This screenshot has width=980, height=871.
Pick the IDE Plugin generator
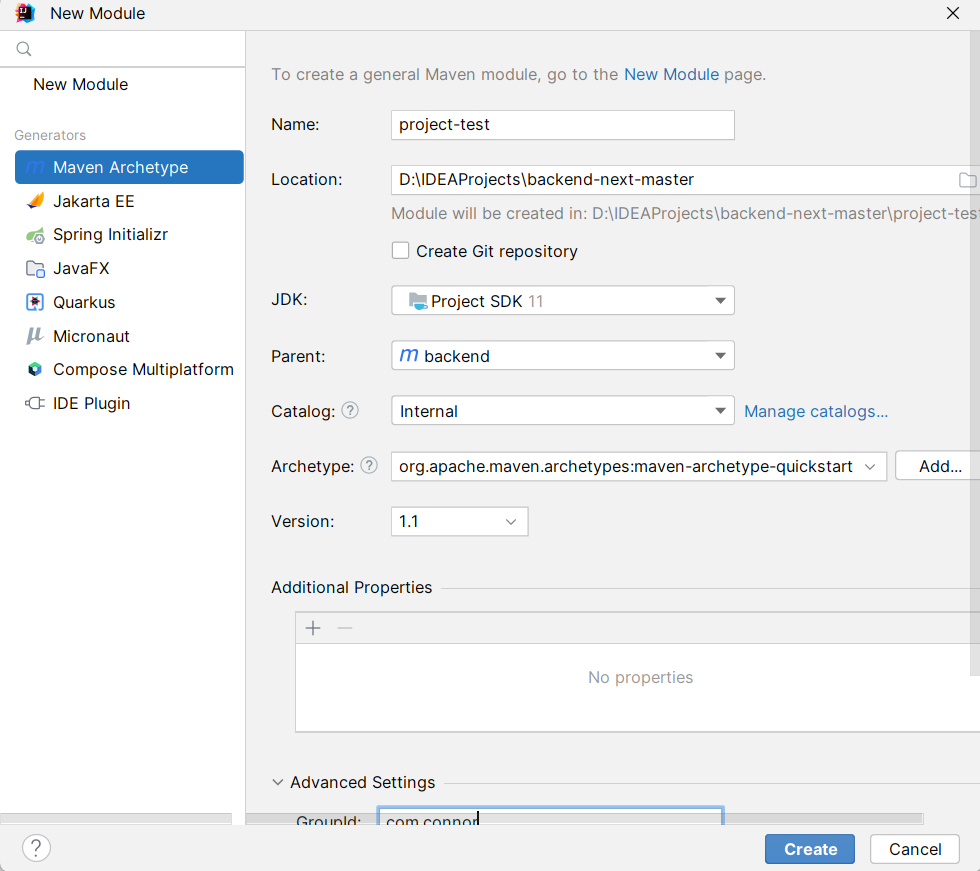point(91,403)
